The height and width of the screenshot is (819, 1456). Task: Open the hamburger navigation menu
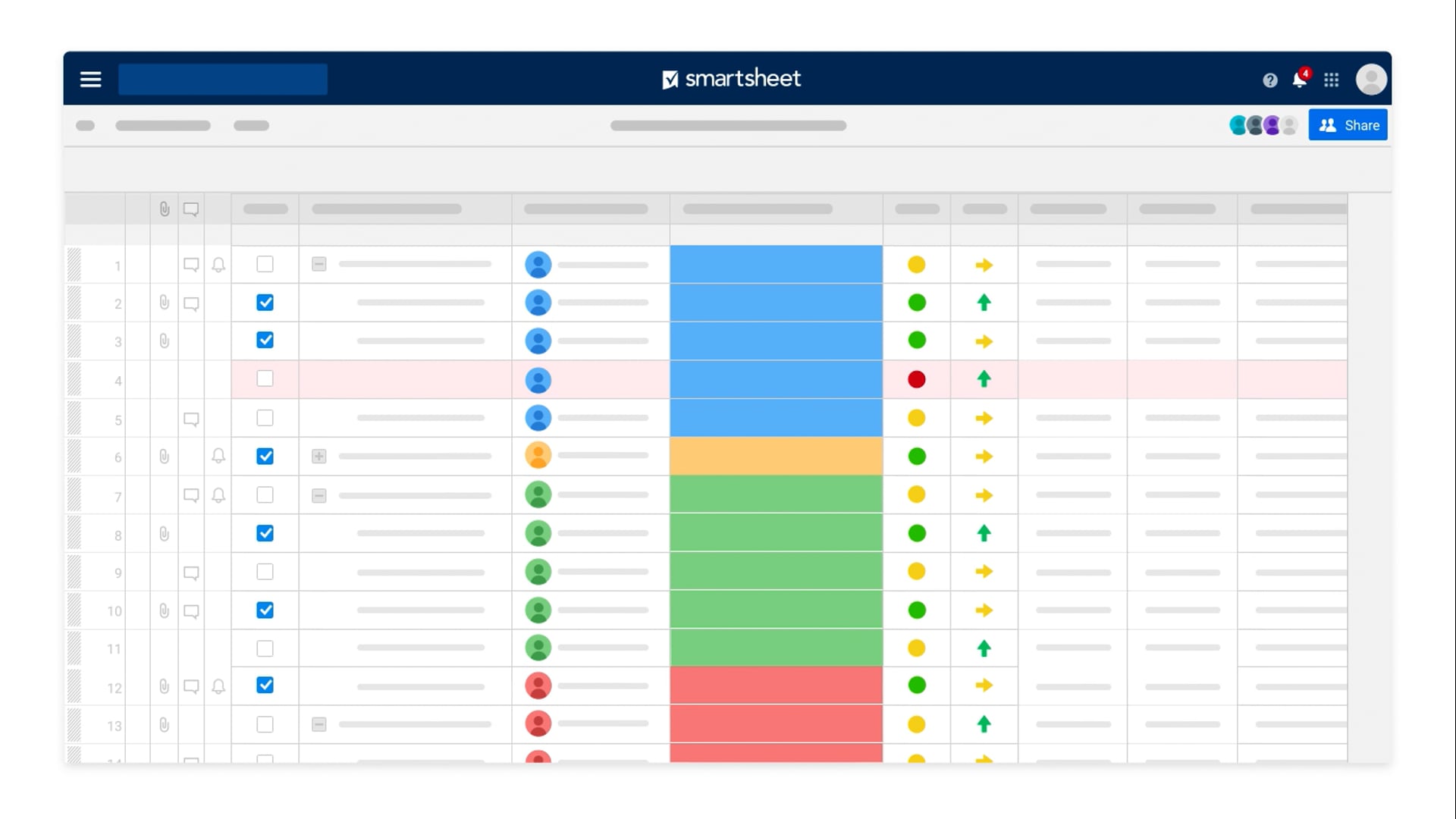[x=90, y=79]
